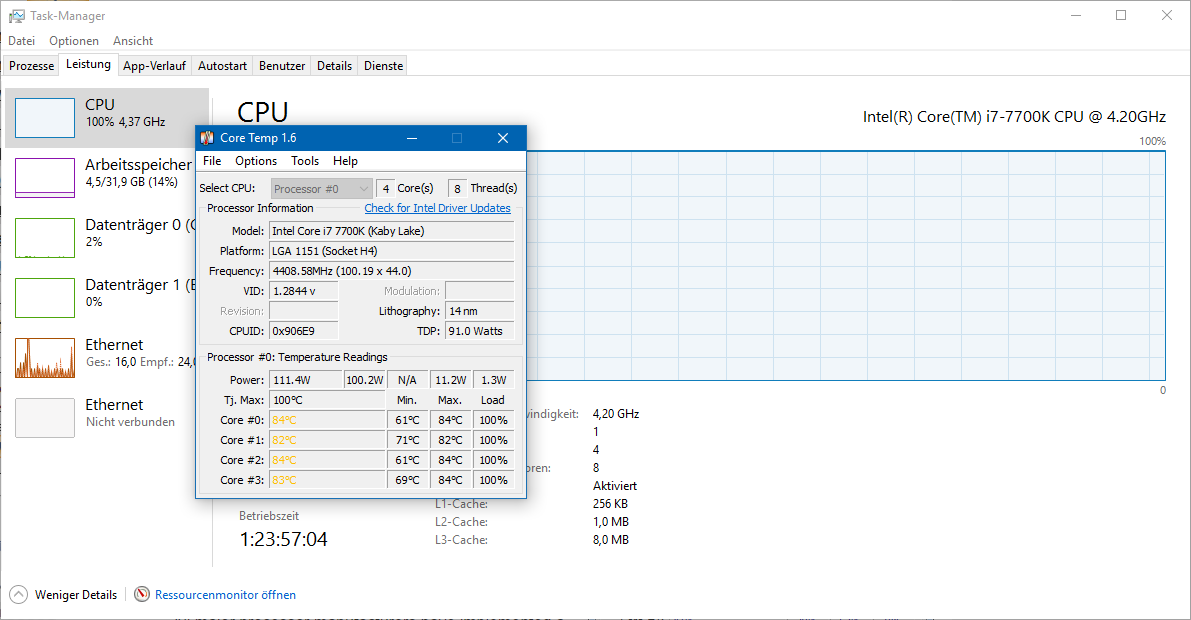Click the Lithography 14 nm field
This screenshot has width=1191, height=620.
[x=479, y=311]
